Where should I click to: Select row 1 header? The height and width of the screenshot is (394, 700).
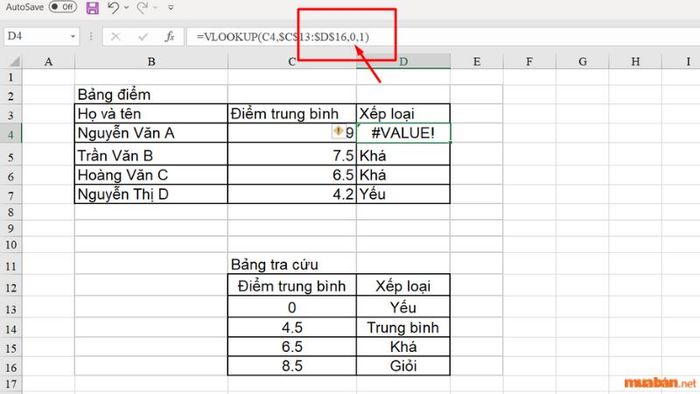pyautogui.click(x=11, y=77)
